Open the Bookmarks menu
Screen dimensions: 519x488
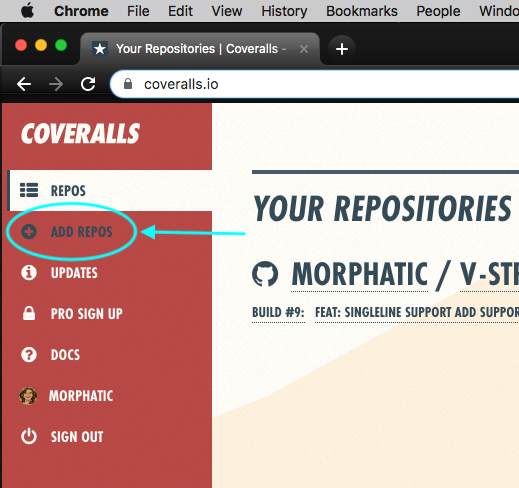pos(362,11)
